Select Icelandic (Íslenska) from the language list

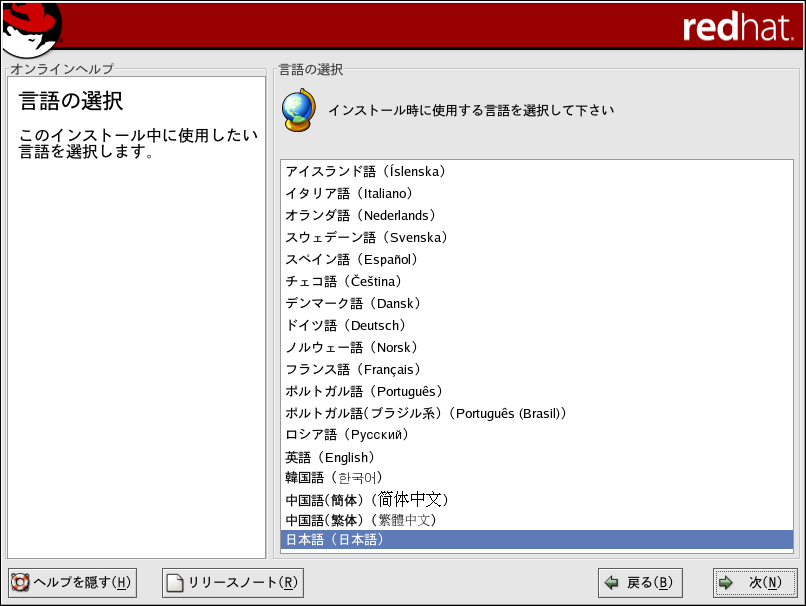coord(366,171)
